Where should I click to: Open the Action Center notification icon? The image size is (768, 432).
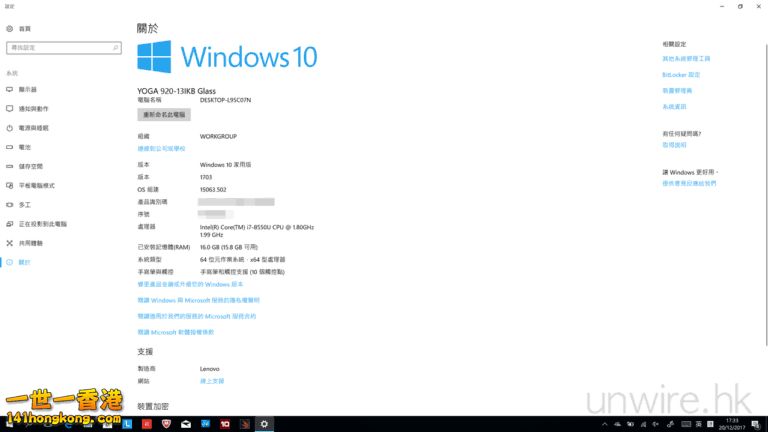[756, 424]
